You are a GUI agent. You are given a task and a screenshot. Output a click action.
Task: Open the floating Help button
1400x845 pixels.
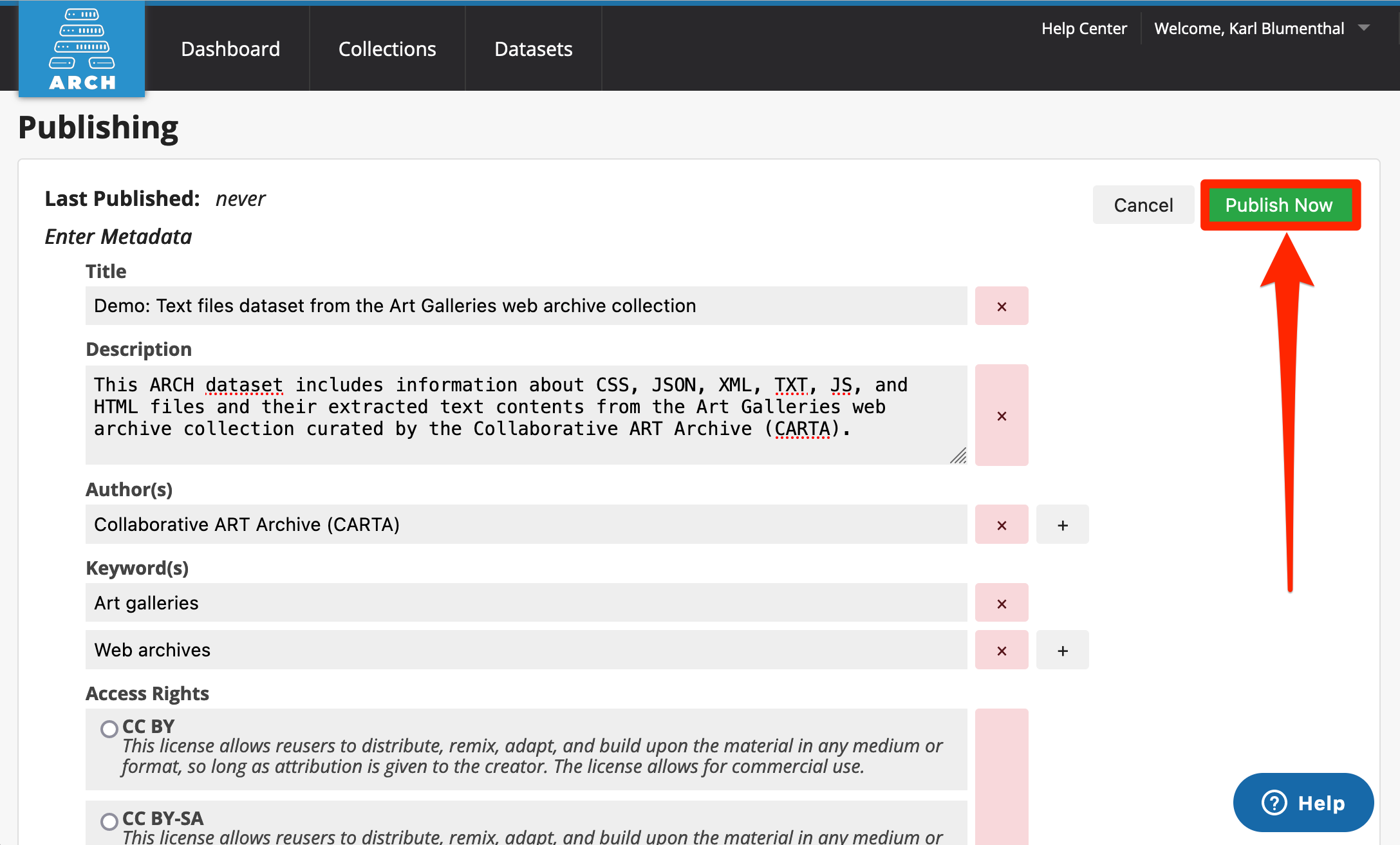[x=1303, y=803]
